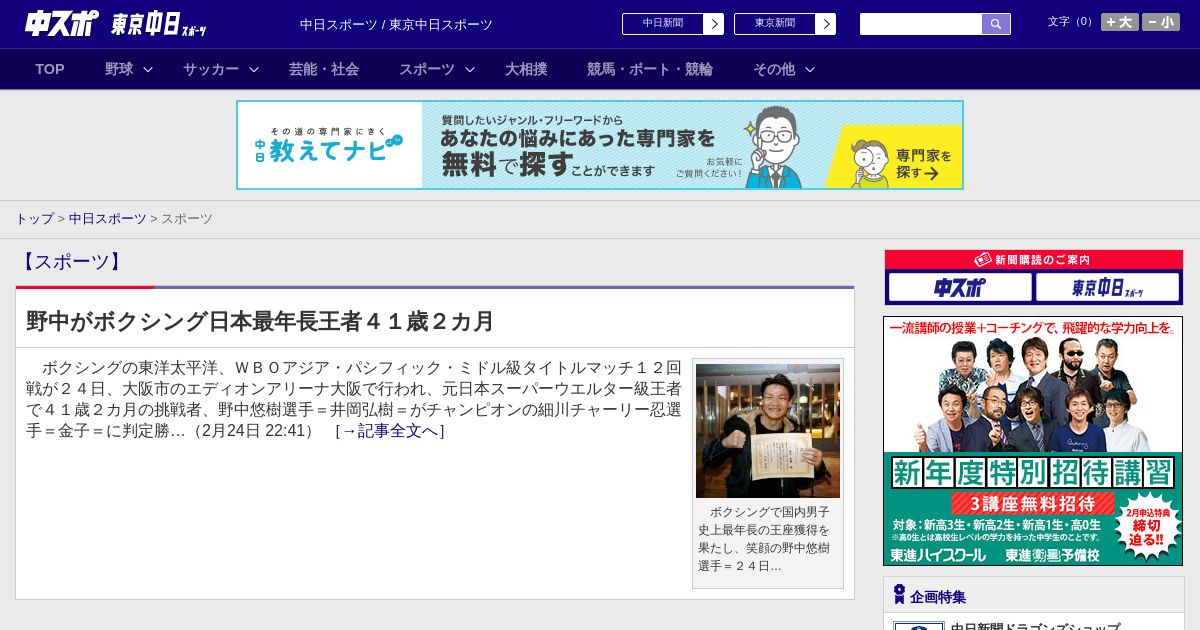Click the 記事全文へ link
Viewport: 1200px width, 630px height.
[x=390, y=431]
